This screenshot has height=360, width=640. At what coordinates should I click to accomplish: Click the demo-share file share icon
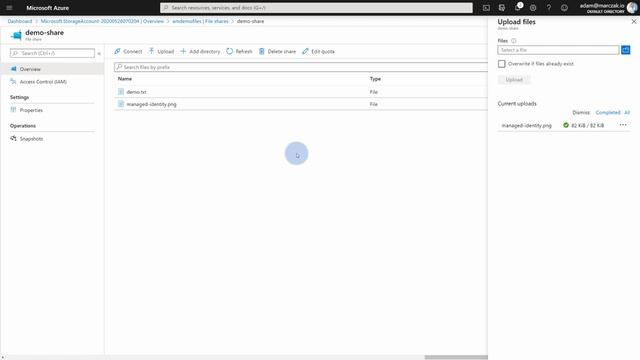16,36
